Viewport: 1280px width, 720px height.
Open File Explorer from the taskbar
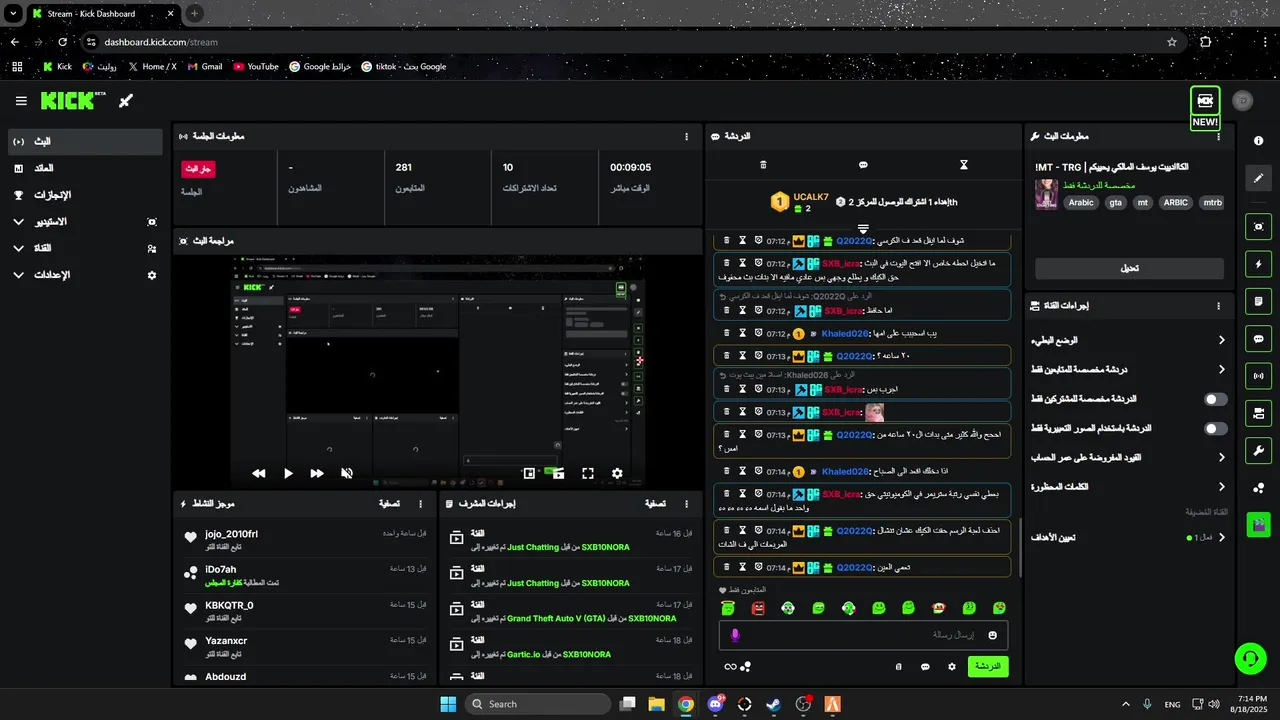[656, 704]
